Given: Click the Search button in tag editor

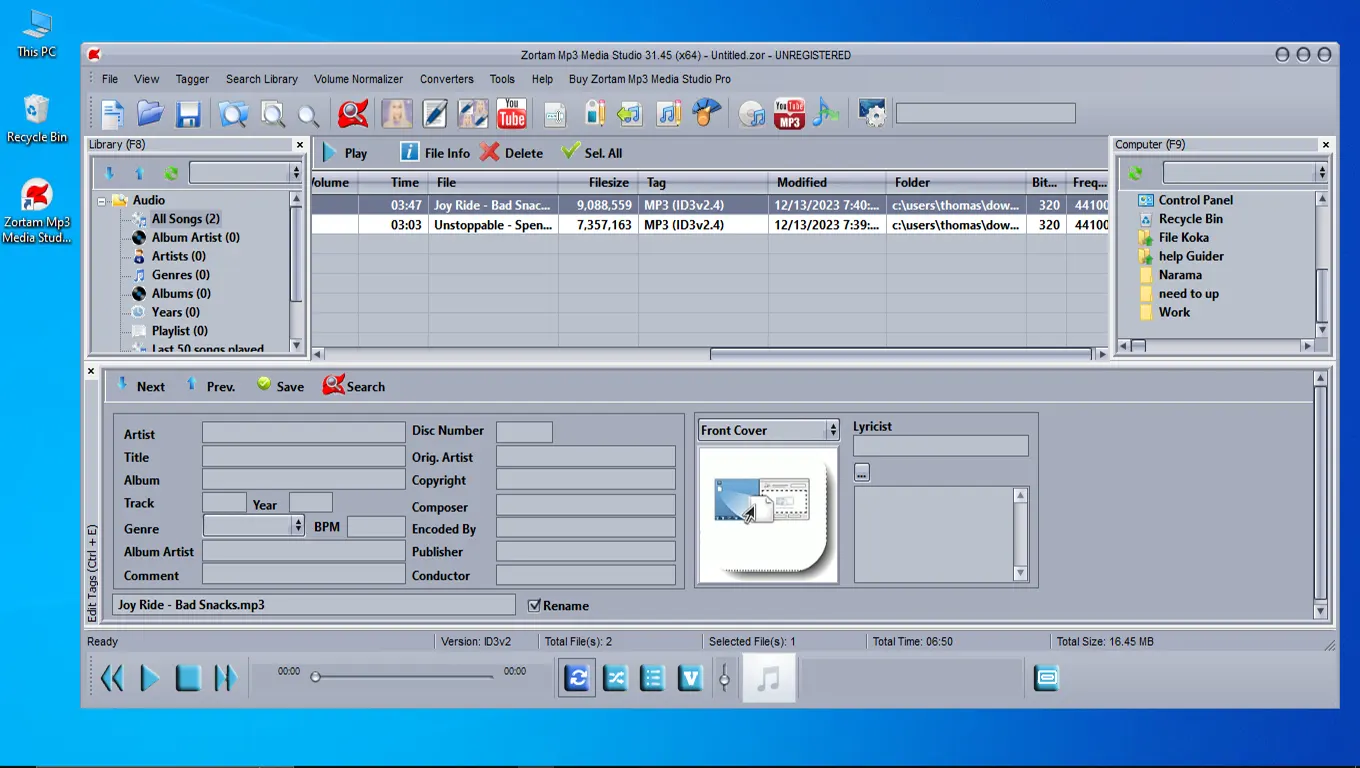Looking at the screenshot, I should click(x=354, y=386).
